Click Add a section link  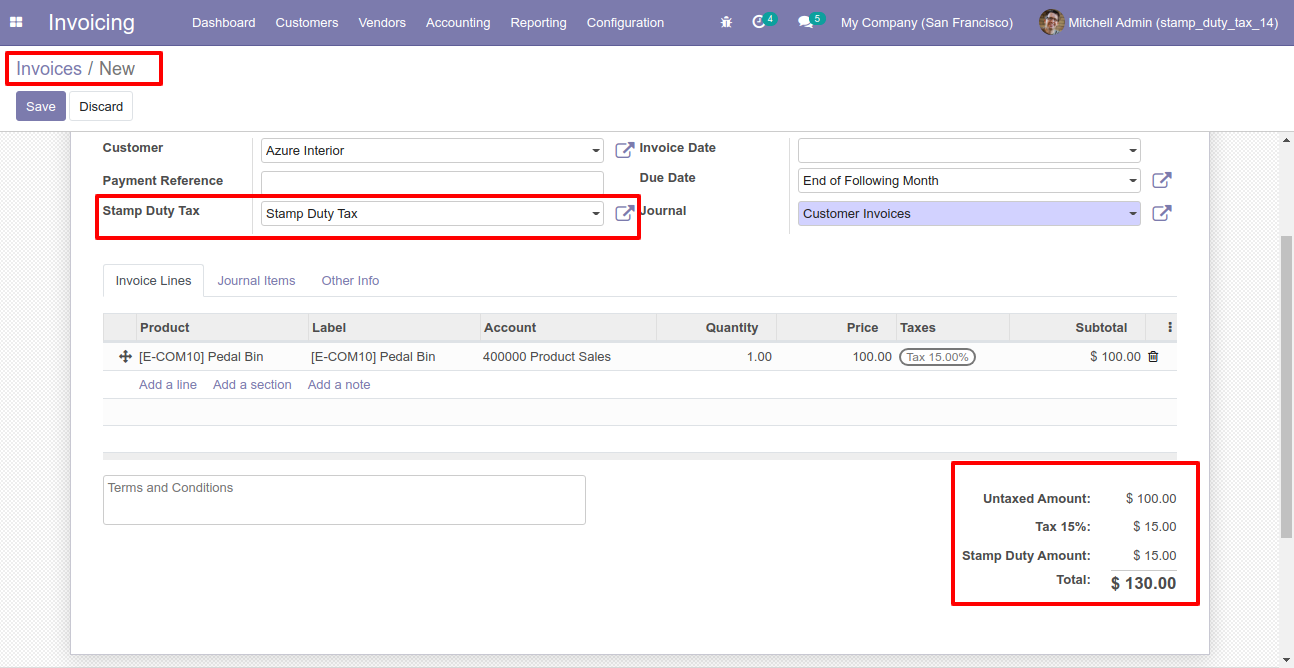click(x=252, y=385)
